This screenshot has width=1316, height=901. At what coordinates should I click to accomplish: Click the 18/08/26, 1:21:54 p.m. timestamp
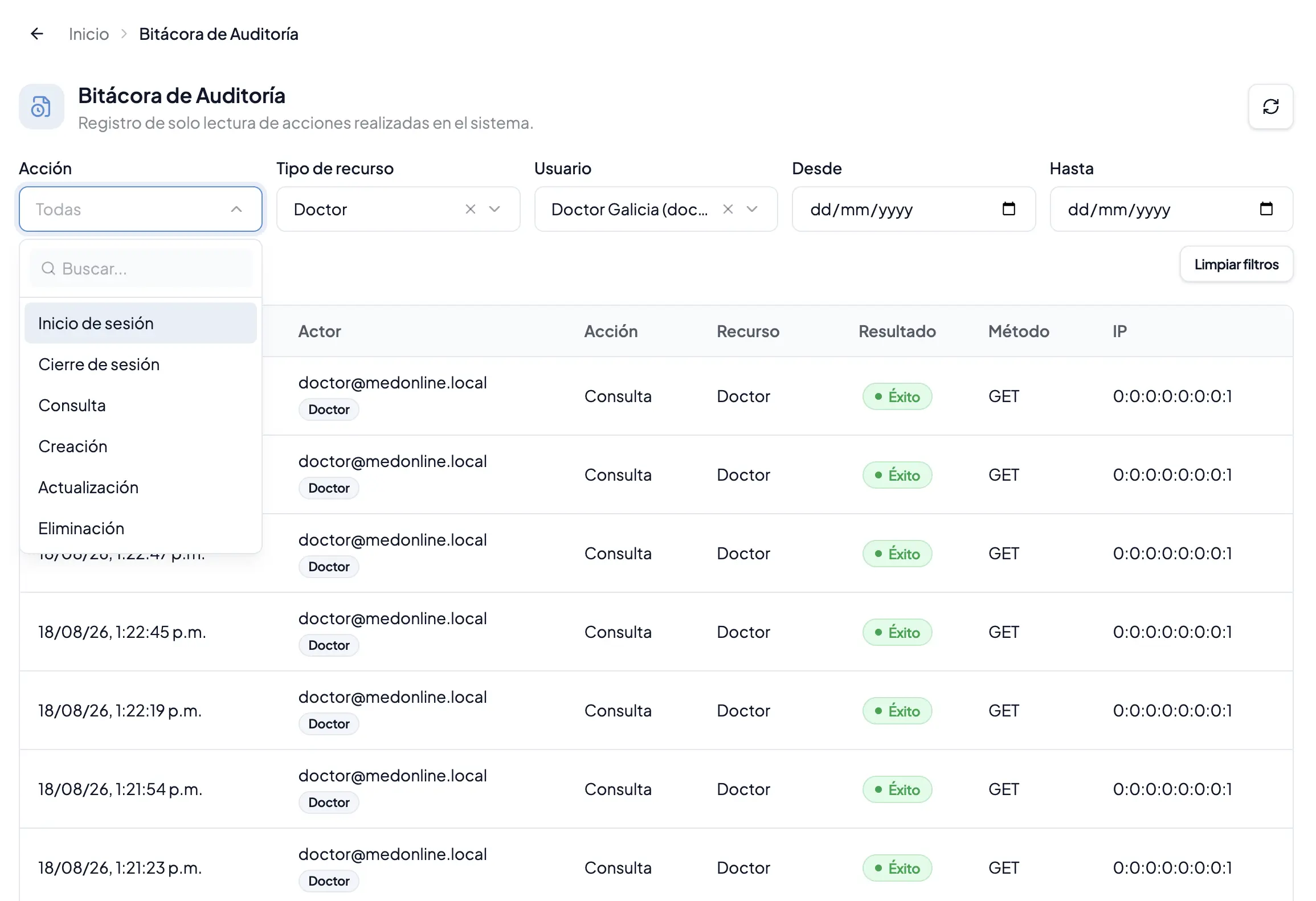120,789
